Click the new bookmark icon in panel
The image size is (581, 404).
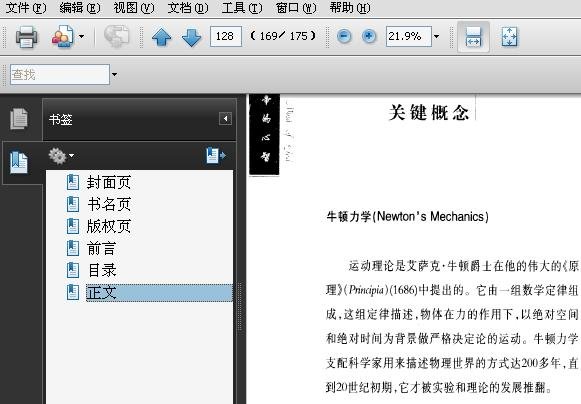click(216, 156)
